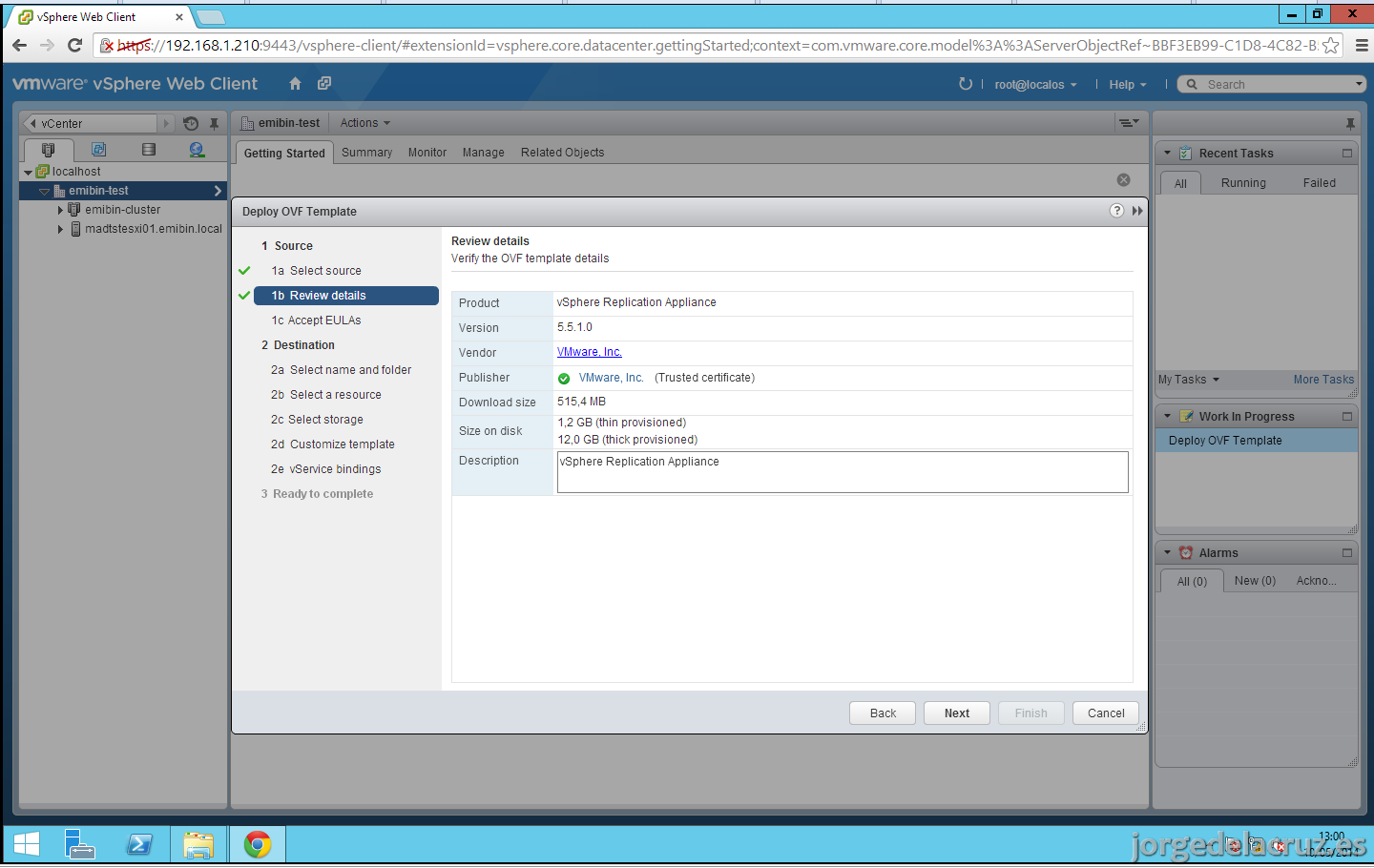Viewport: 1374px width, 868px height.
Task: Open the Actions dropdown
Action: point(365,123)
